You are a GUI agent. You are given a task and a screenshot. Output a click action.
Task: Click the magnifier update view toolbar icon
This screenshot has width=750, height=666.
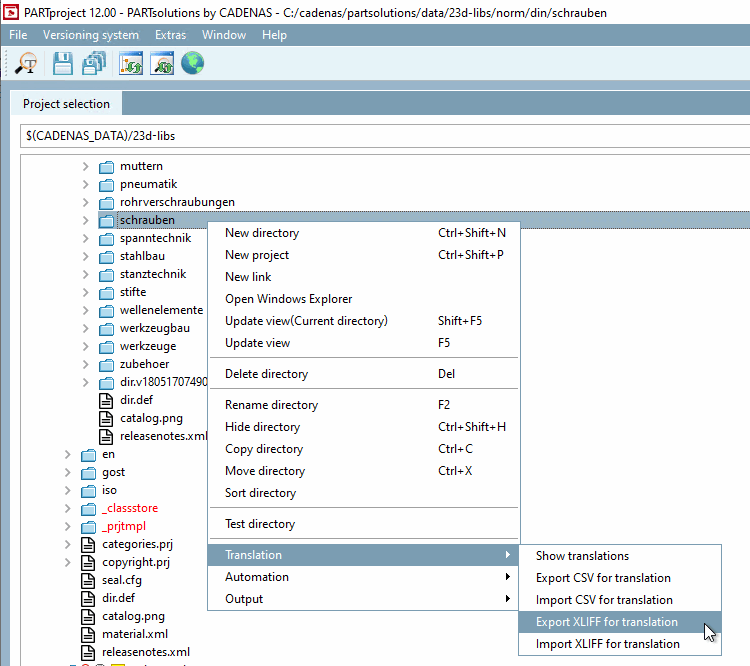(x=162, y=65)
